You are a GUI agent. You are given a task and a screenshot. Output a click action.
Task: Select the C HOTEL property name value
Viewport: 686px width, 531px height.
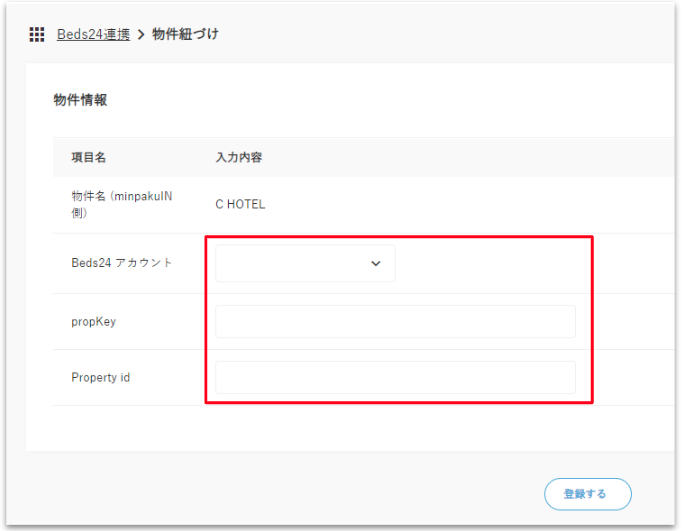[x=240, y=205]
